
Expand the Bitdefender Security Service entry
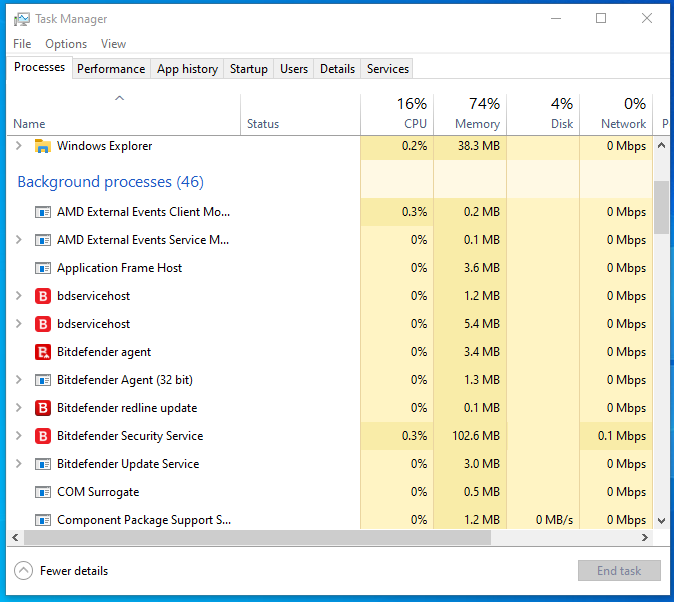click(x=18, y=436)
